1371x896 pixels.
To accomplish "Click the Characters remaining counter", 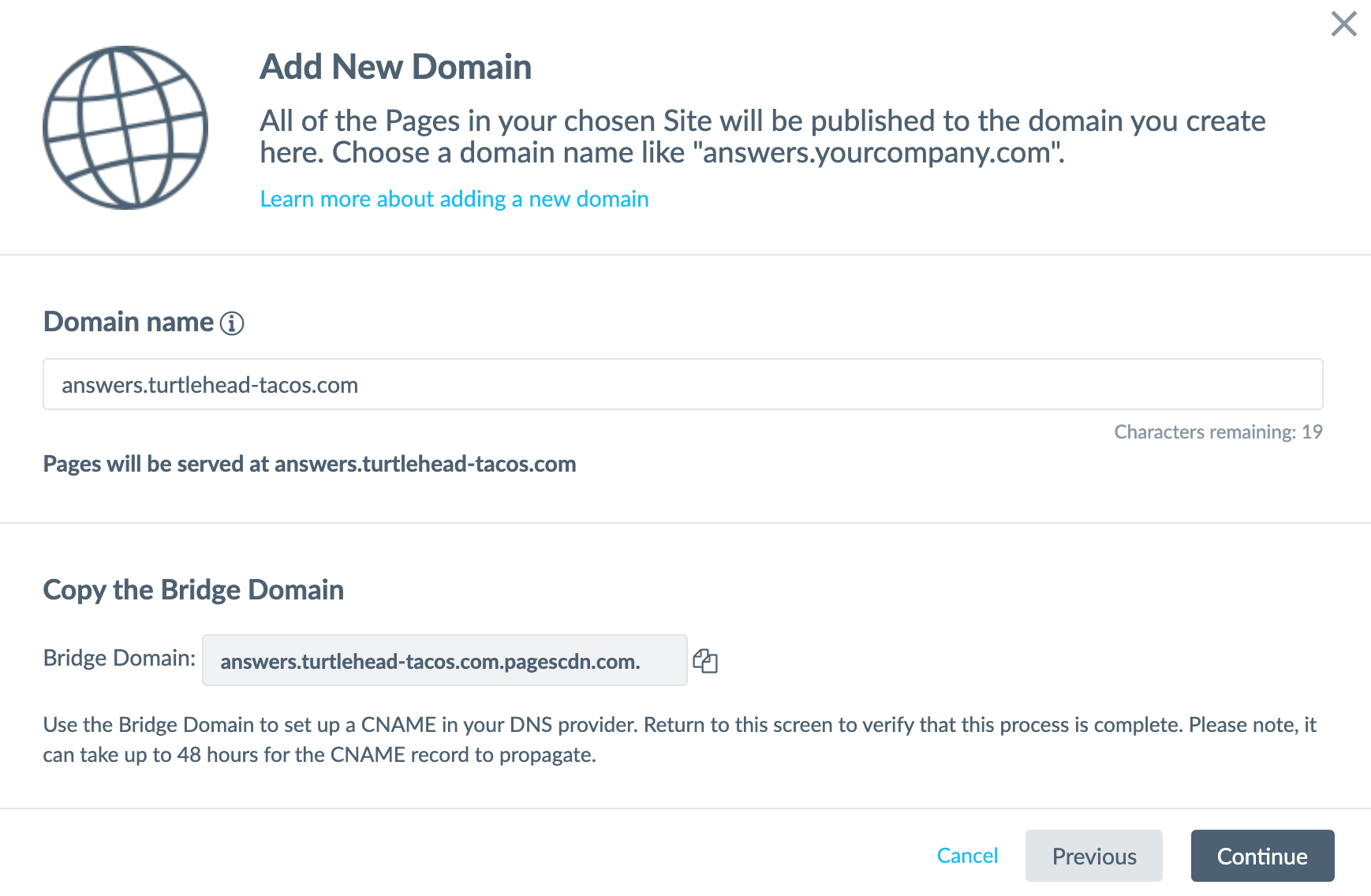I will tap(1218, 432).
